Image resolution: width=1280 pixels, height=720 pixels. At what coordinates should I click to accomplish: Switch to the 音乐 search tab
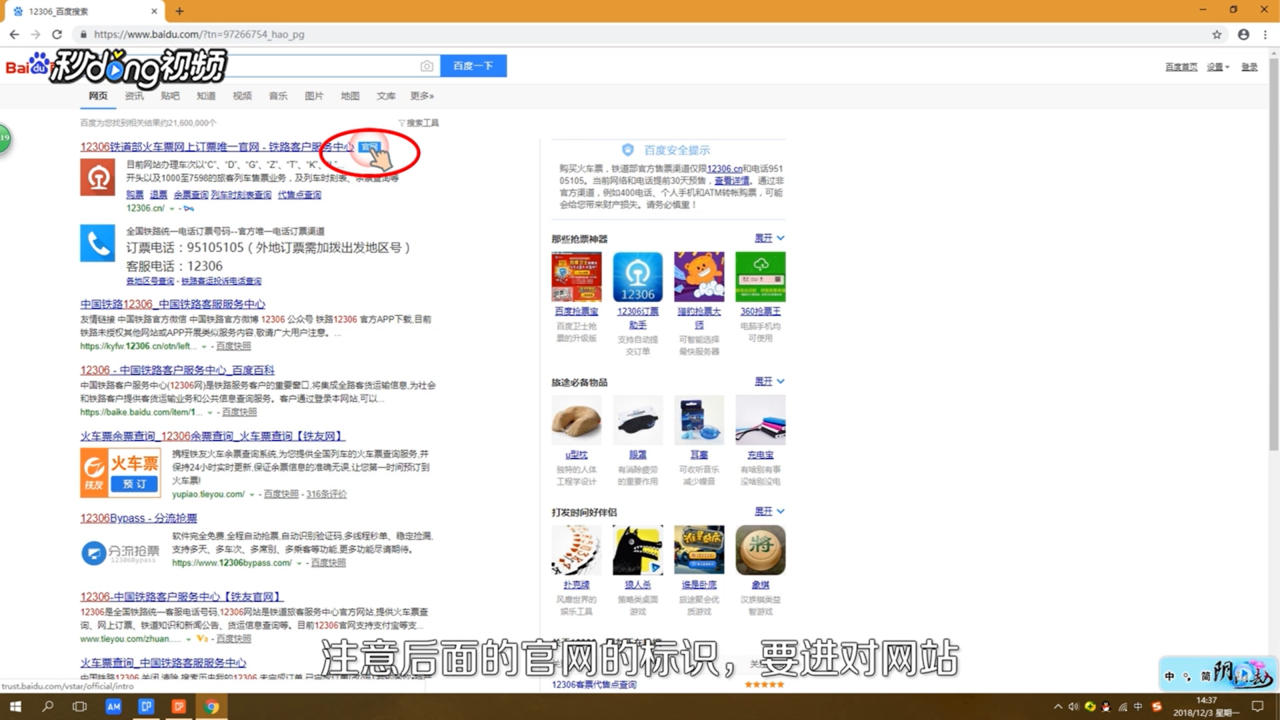[x=278, y=96]
